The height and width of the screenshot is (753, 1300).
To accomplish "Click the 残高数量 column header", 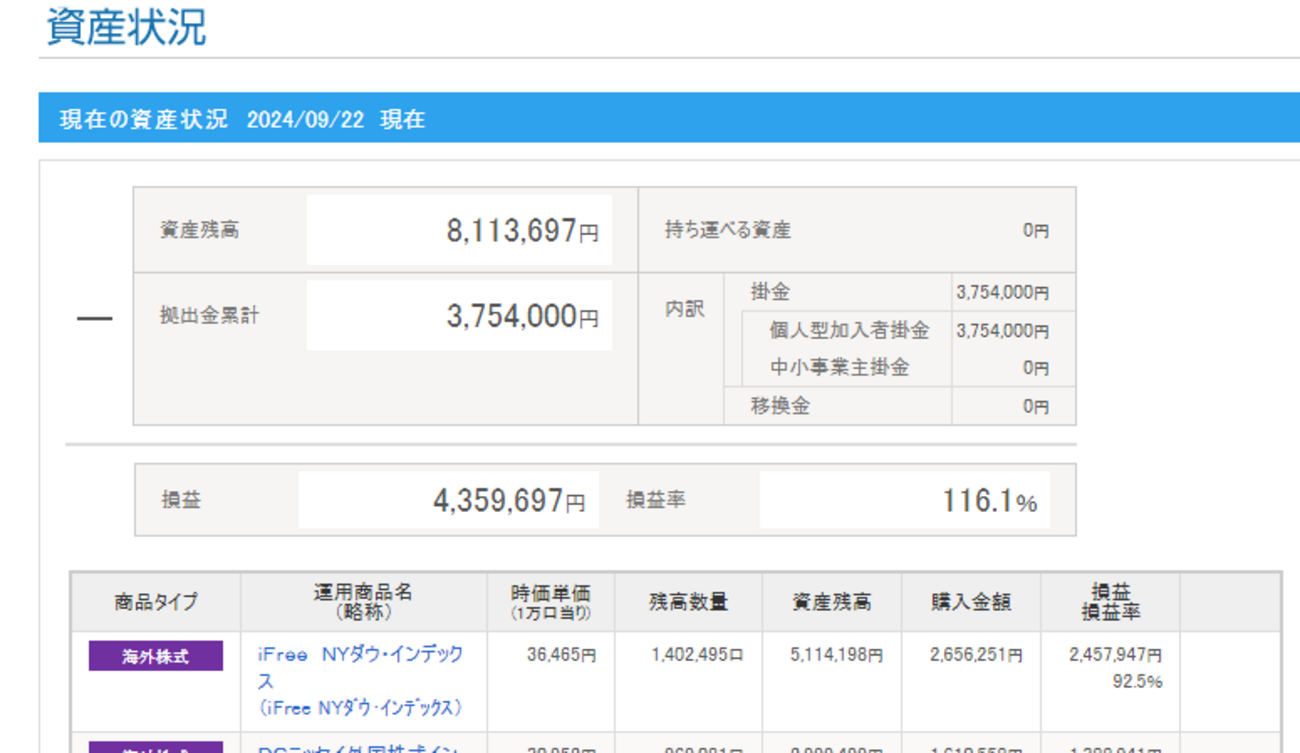I will [x=689, y=602].
